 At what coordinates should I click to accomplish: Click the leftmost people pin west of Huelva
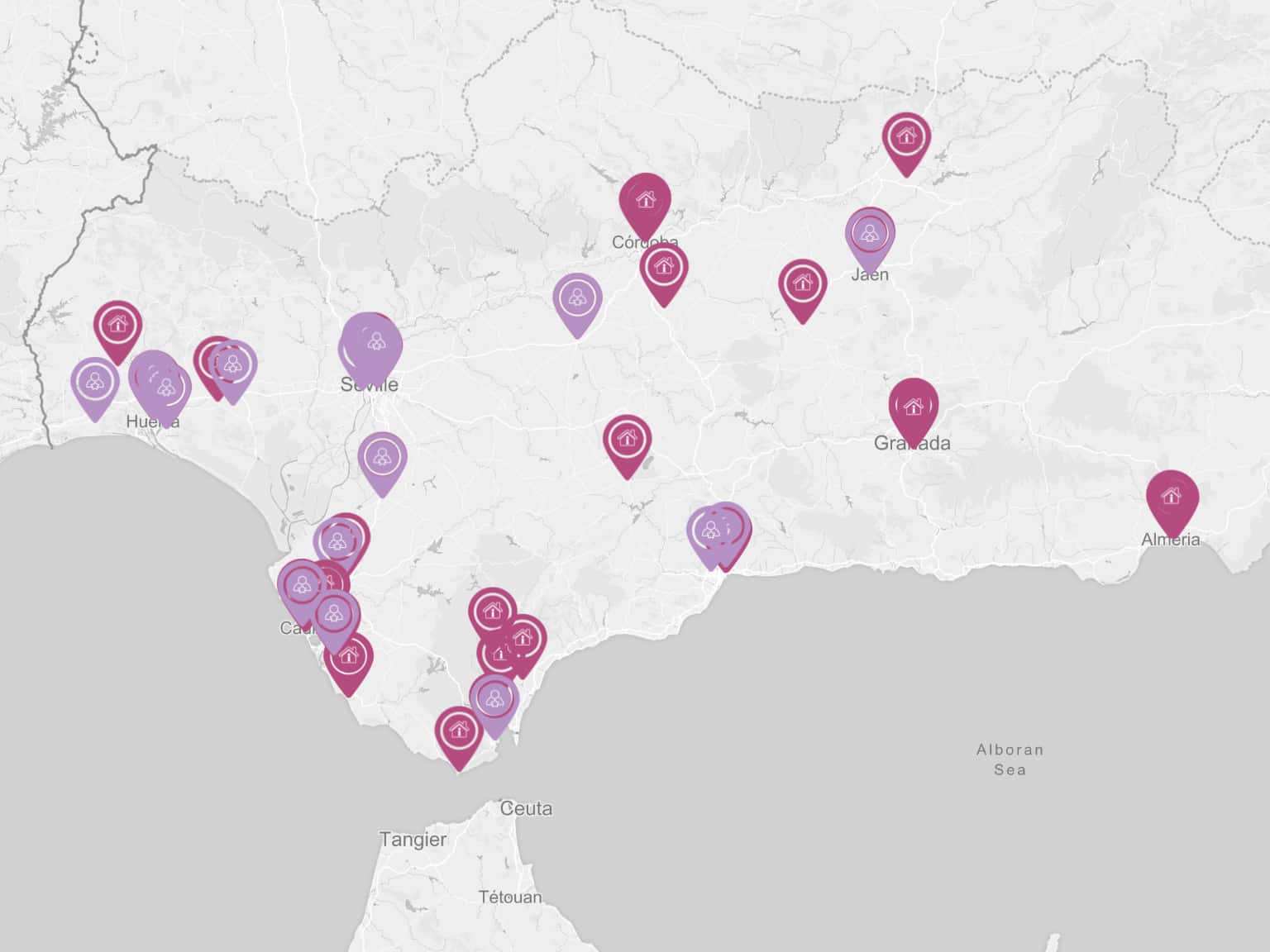[x=95, y=383]
